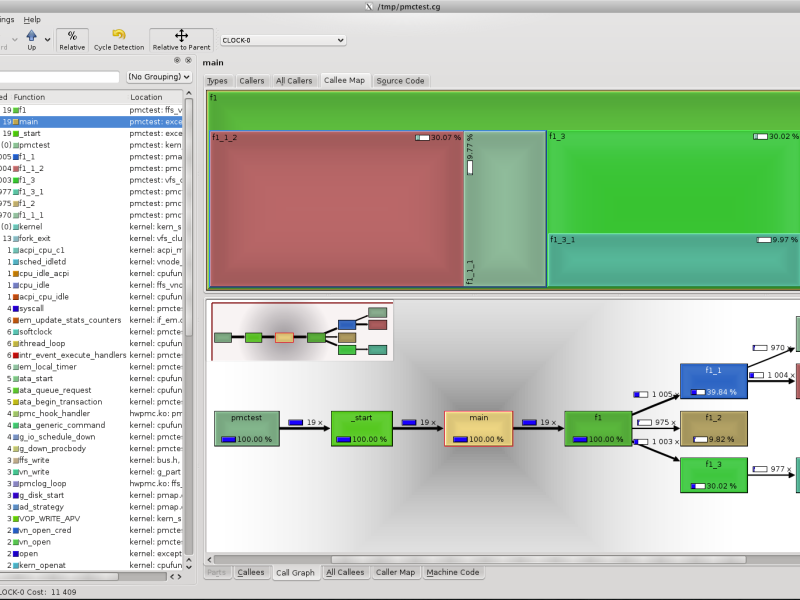This screenshot has width=800, height=600.
Task: Click the Up arrow toolbar icon
Action: coord(32,36)
